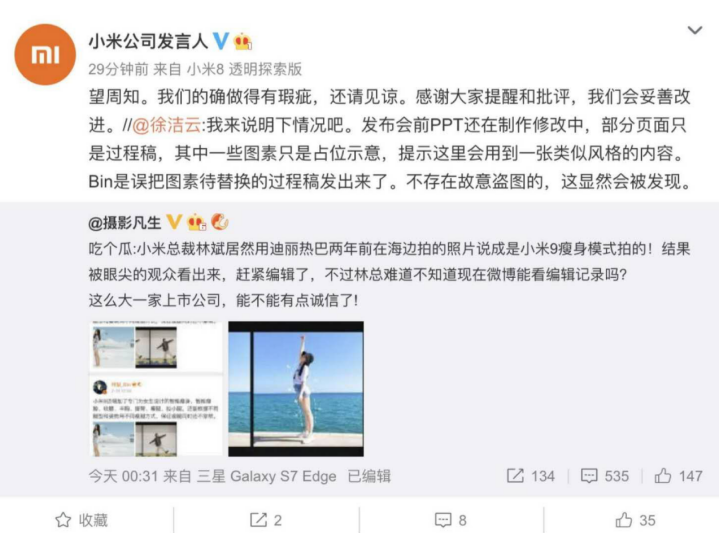
Task: View the seaside girl photo thumbnail
Action: pyautogui.click(x=296, y=389)
